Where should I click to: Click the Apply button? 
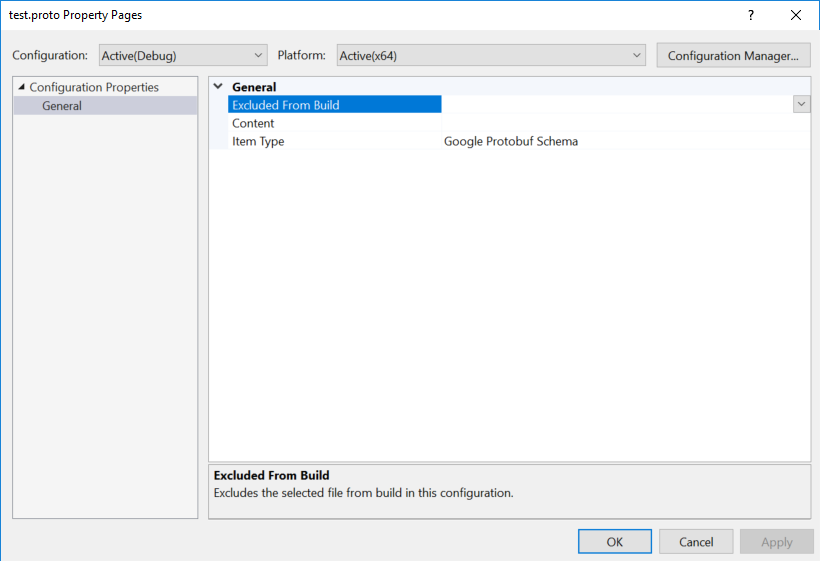pyautogui.click(x=777, y=542)
